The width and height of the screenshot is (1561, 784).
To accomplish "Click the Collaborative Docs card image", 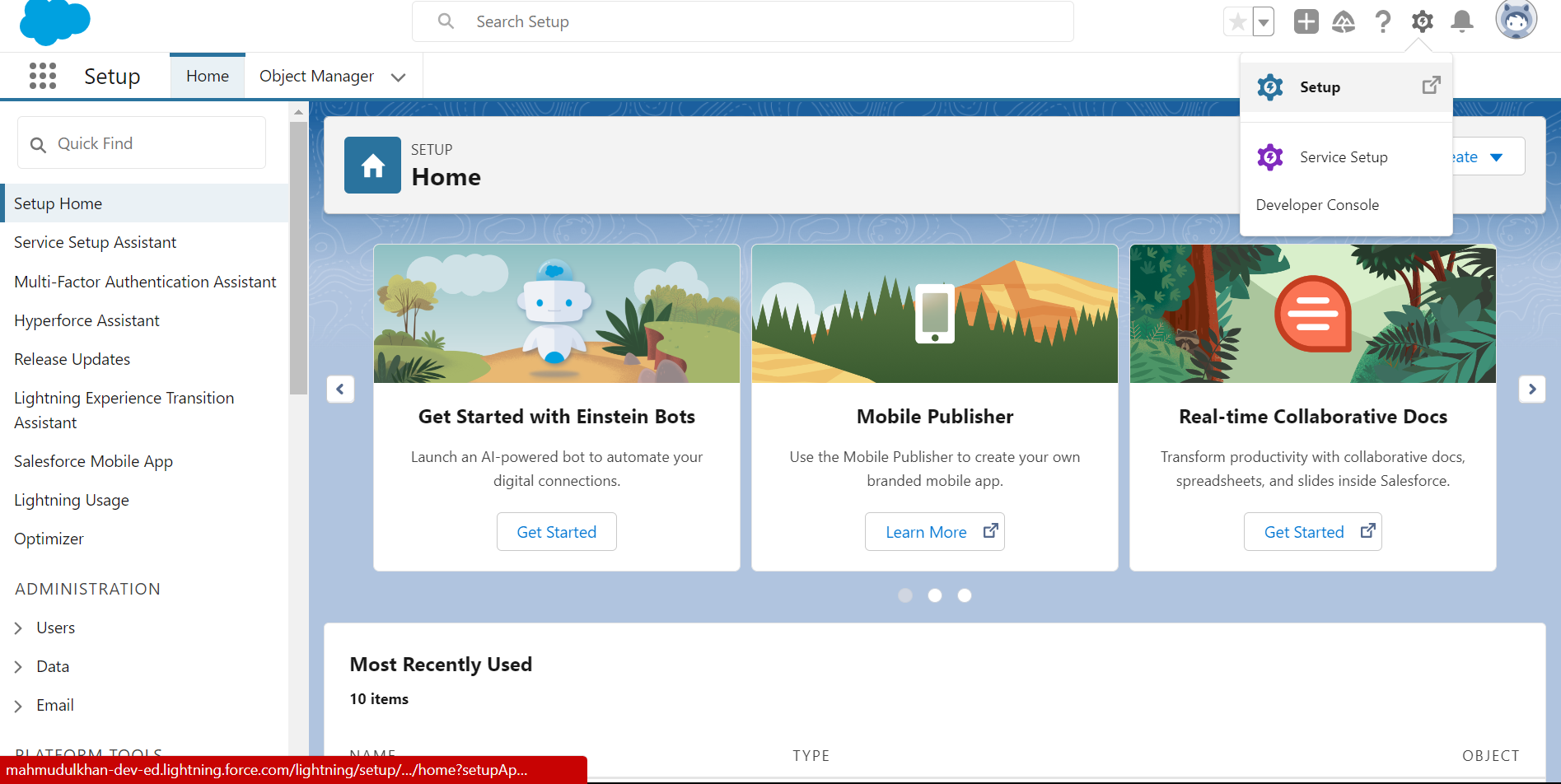I will coord(1313,314).
